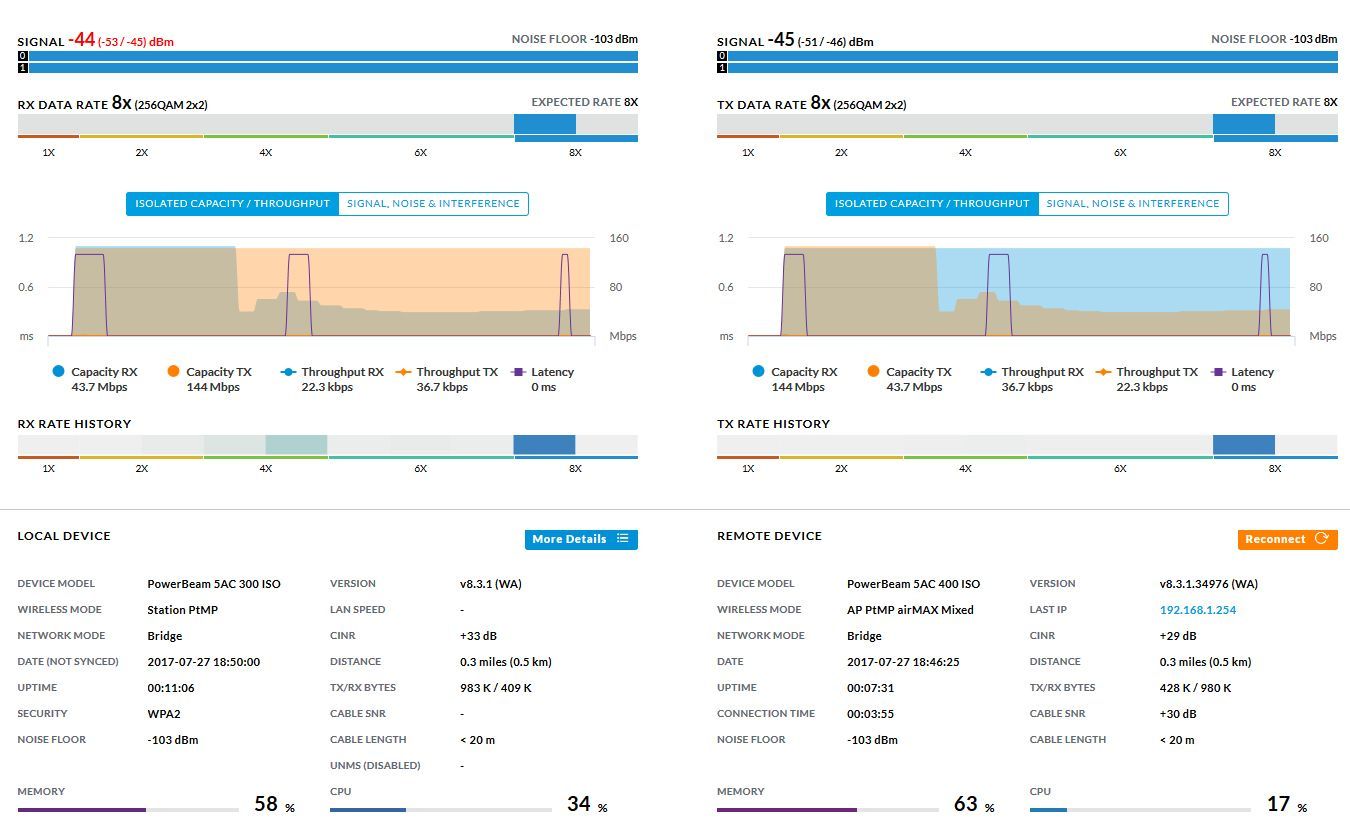Viewport: 1350px width, 839px height.
Task: Click the list icon on More Details button
Action: 623,539
